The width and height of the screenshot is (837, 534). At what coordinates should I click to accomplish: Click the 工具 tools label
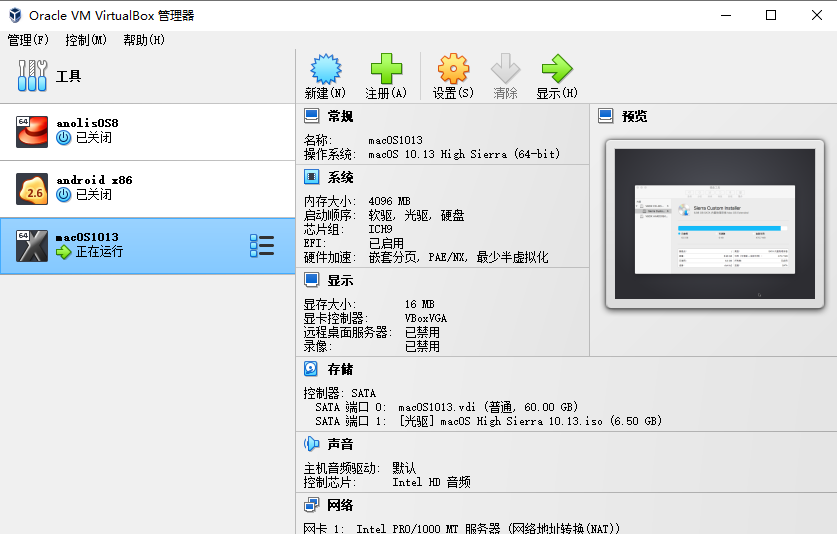pyautogui.click(x=69, y=76)
